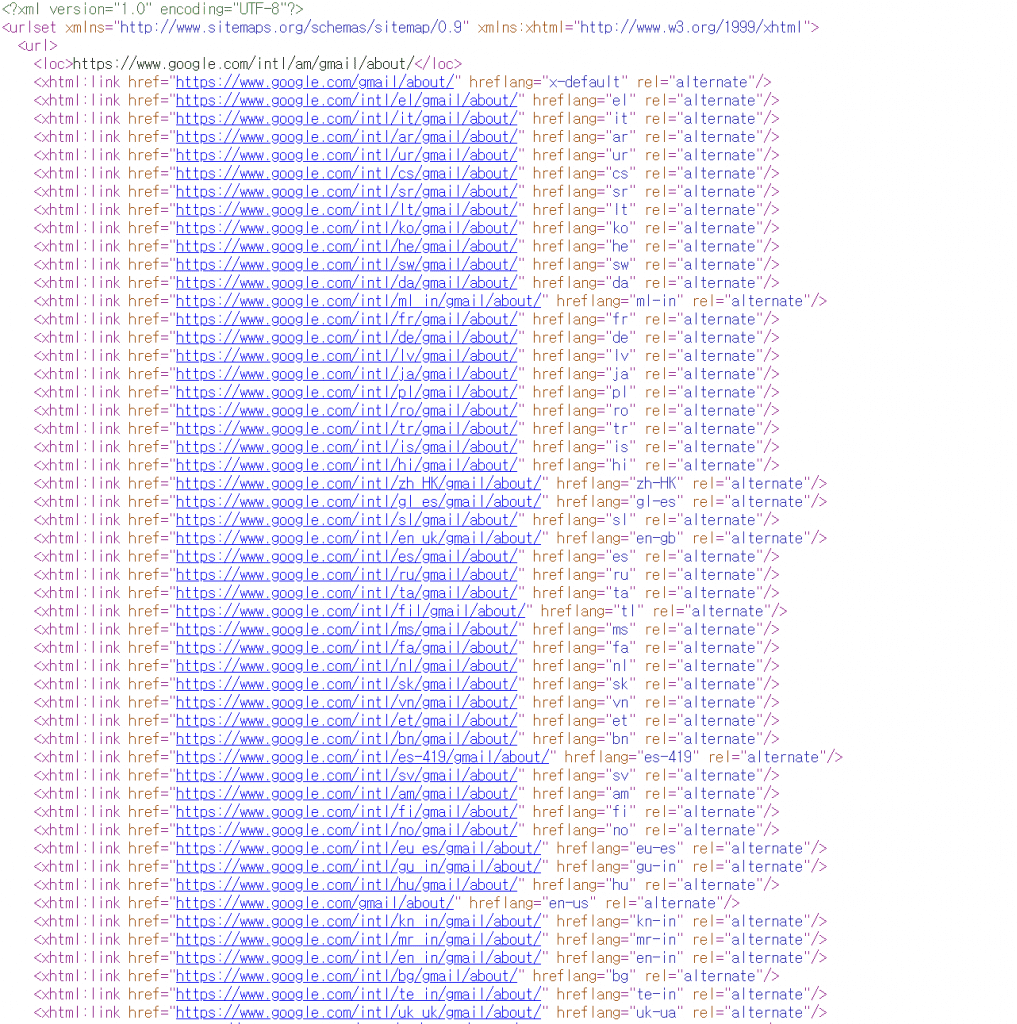Open the intl/zh_HK/gmail/about link

(x=359, y=484)
